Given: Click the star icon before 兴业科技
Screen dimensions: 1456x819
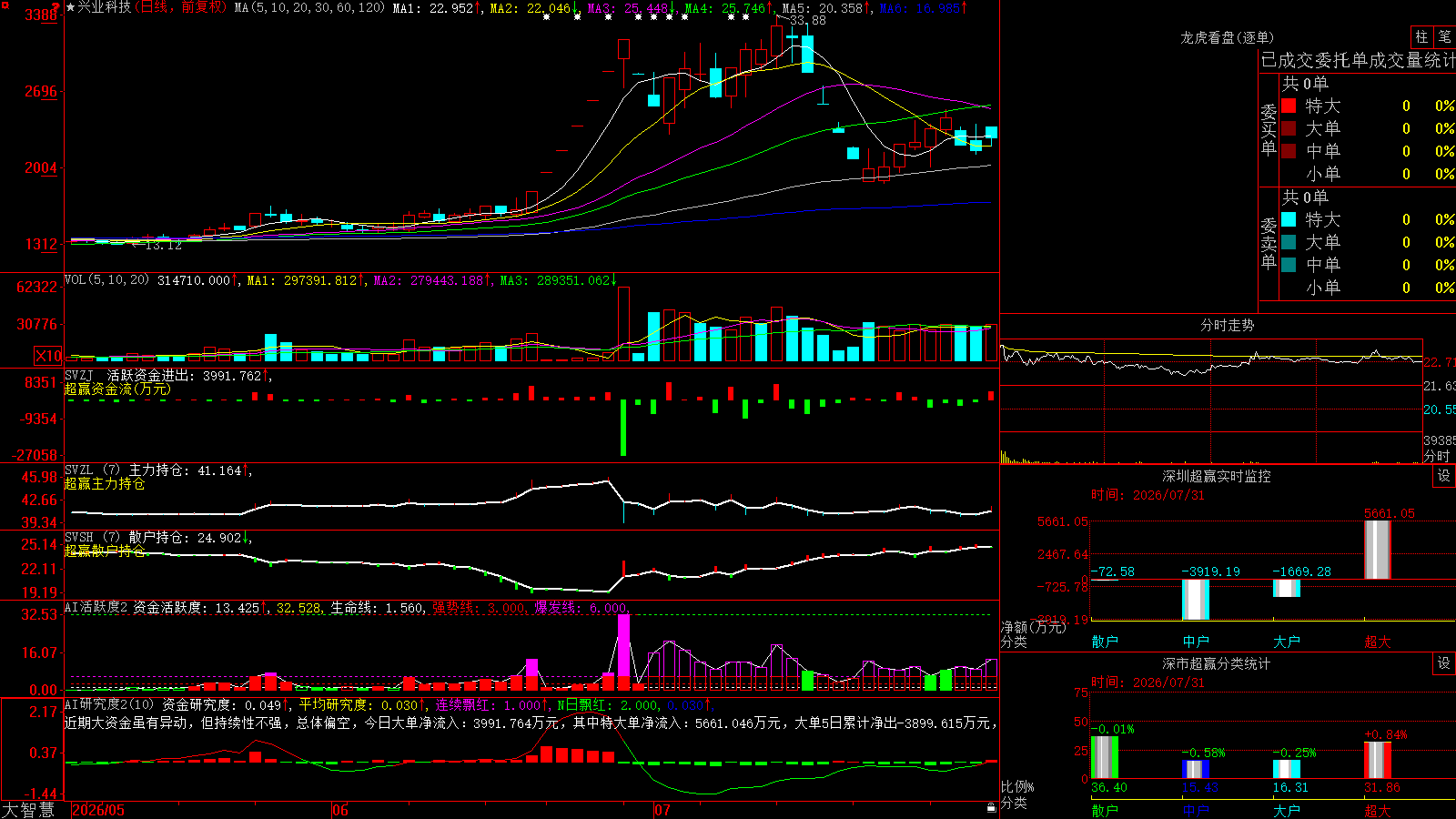Looking at the screenshot, I should click(x=71, y=7).
